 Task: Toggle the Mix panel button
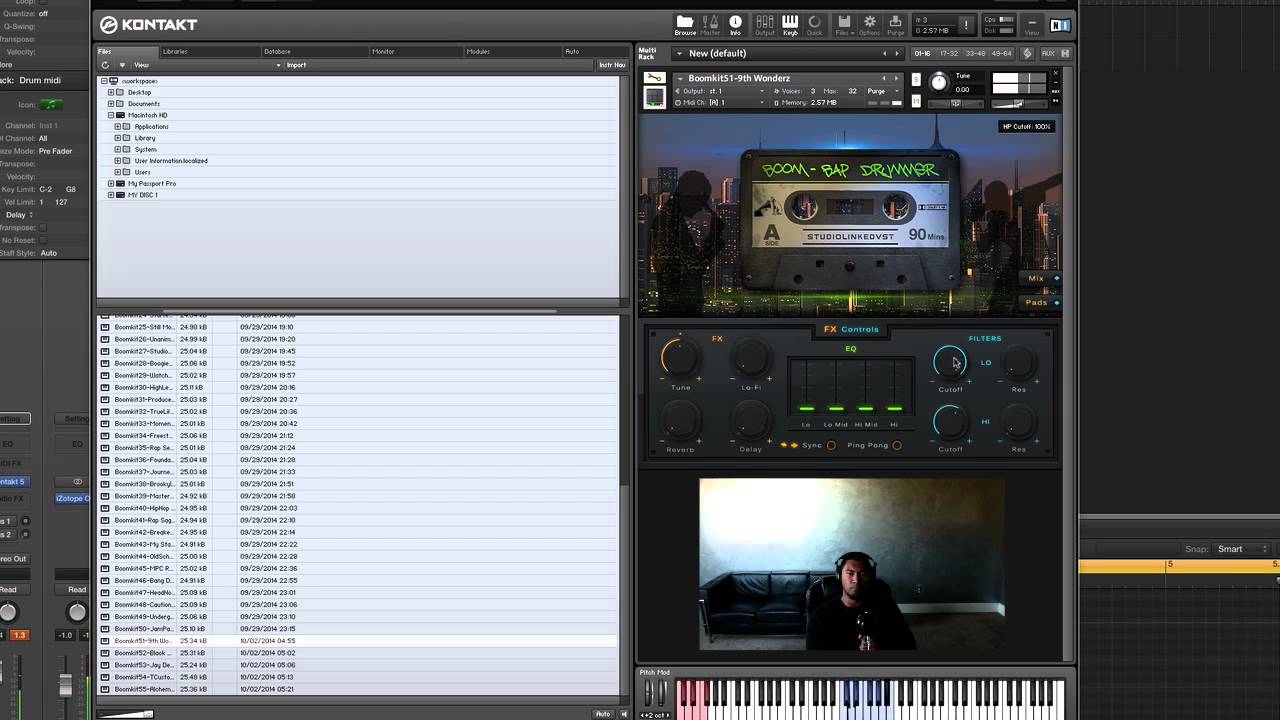point(1042,278)
